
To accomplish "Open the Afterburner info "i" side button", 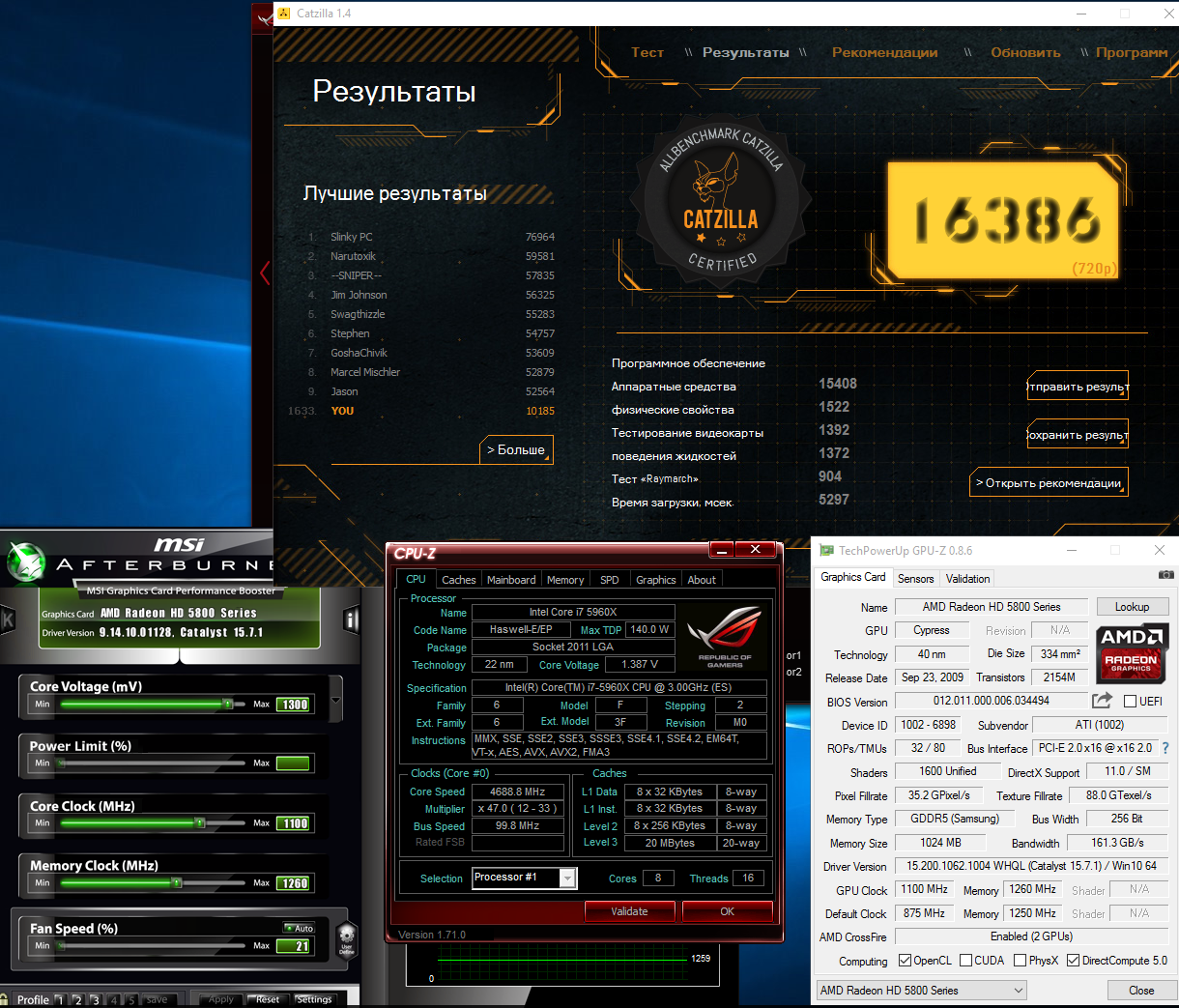I will point(350,619).
